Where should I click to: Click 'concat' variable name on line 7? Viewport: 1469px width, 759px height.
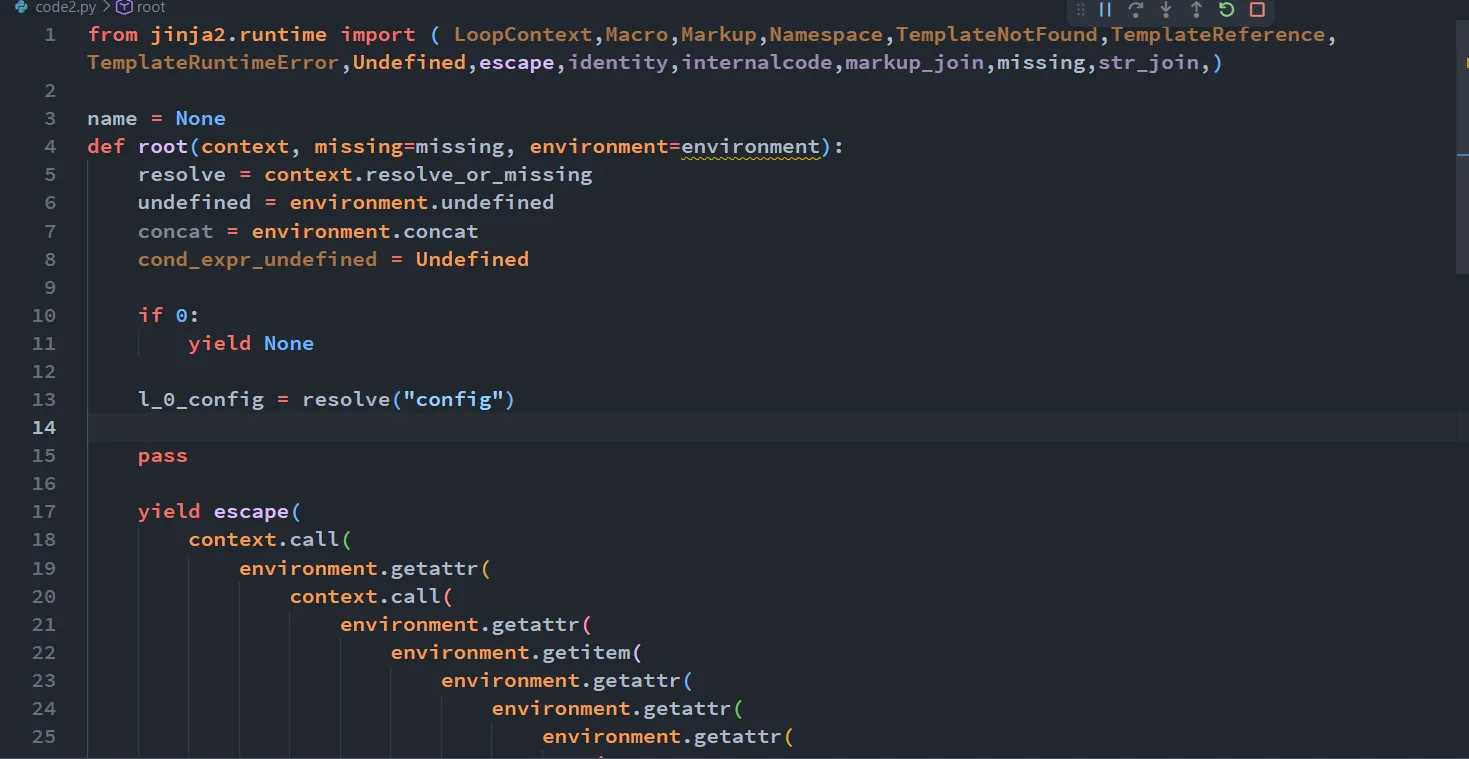(x=176, y=231)
